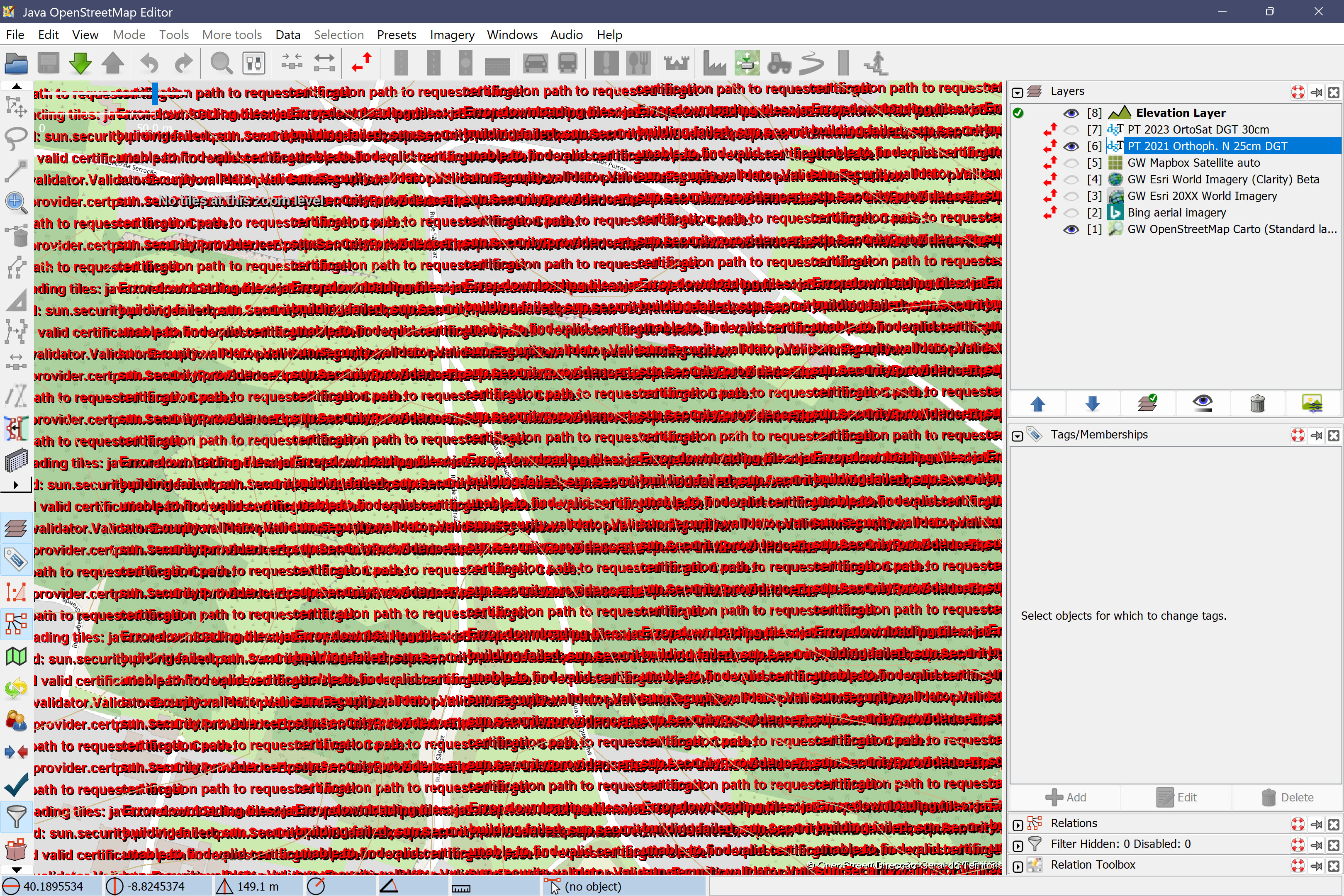
Task: Click the Open file folder icon
Action: click(16, 63)
